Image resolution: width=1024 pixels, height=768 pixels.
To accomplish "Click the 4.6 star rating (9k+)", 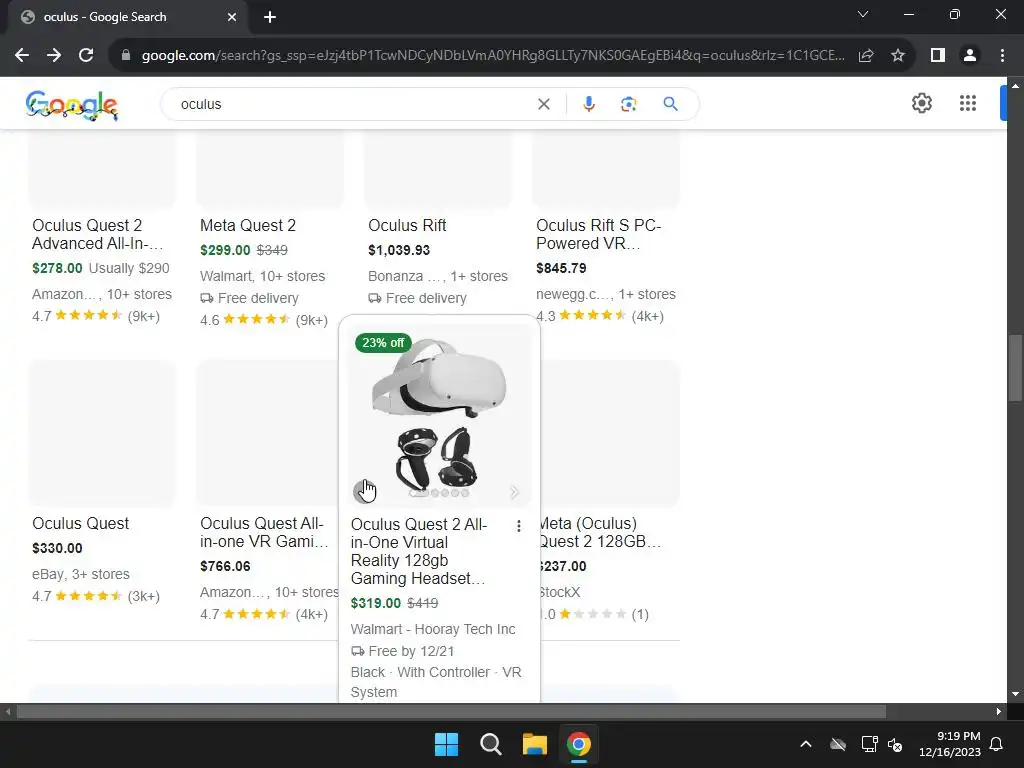I will (x=264, y=320).
